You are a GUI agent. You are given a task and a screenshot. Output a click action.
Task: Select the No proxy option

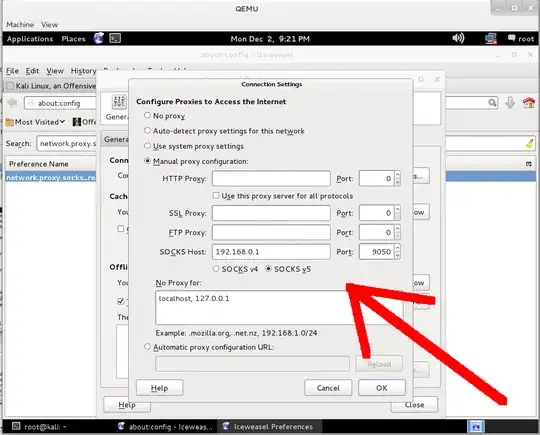(147, 115)
